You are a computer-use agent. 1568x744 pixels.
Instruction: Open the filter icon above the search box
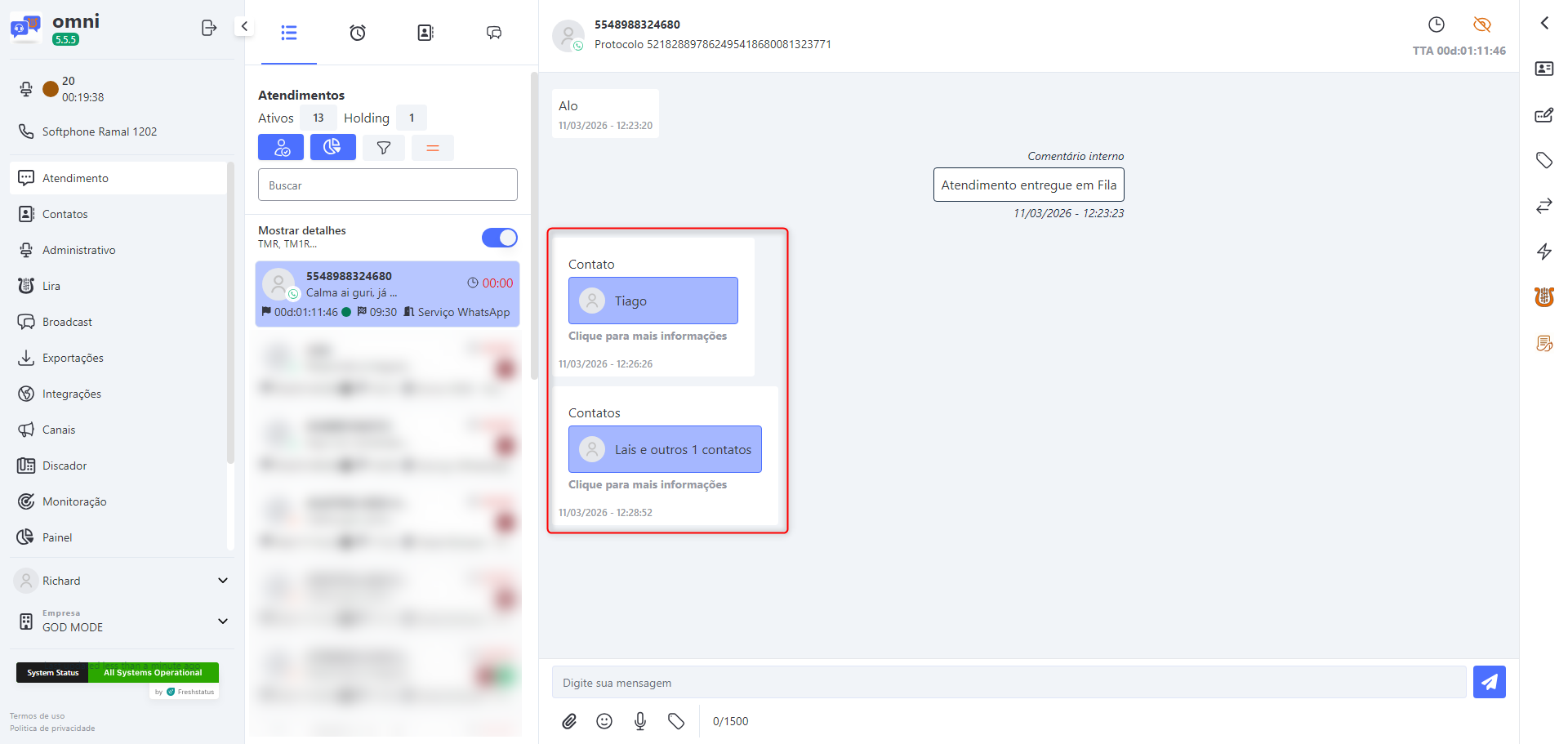[x=383, y=147]
